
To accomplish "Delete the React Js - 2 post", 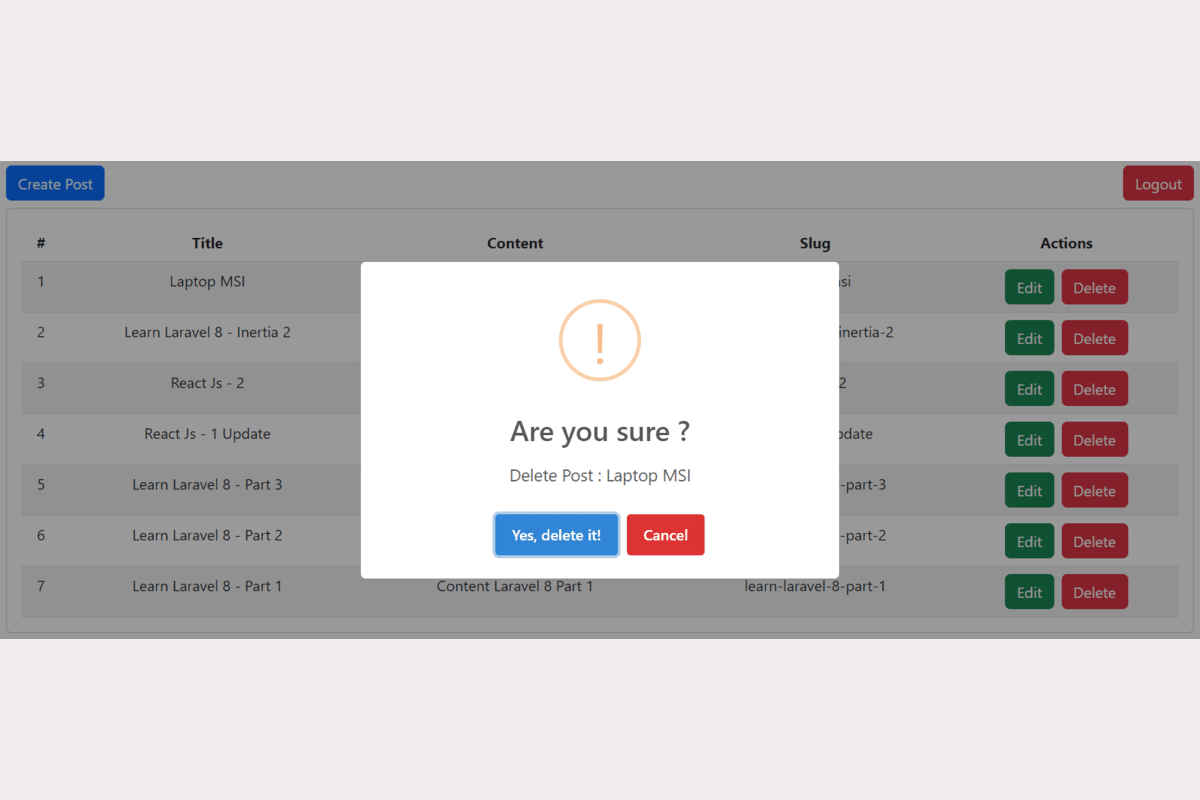I will coord(1094,389).
